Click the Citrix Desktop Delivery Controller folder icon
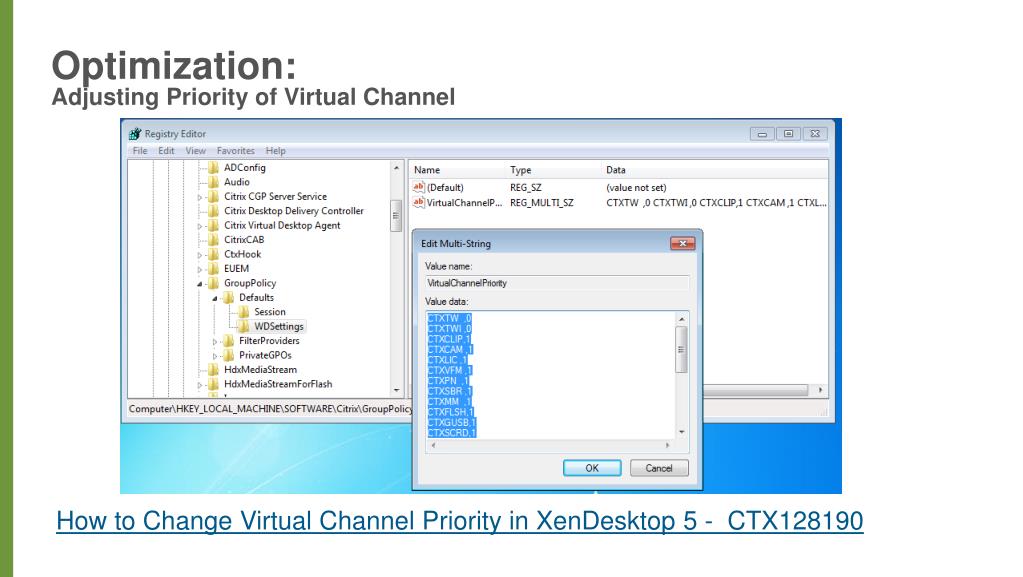This screenshot has width=1023, height=577. (x=213, y=211)
